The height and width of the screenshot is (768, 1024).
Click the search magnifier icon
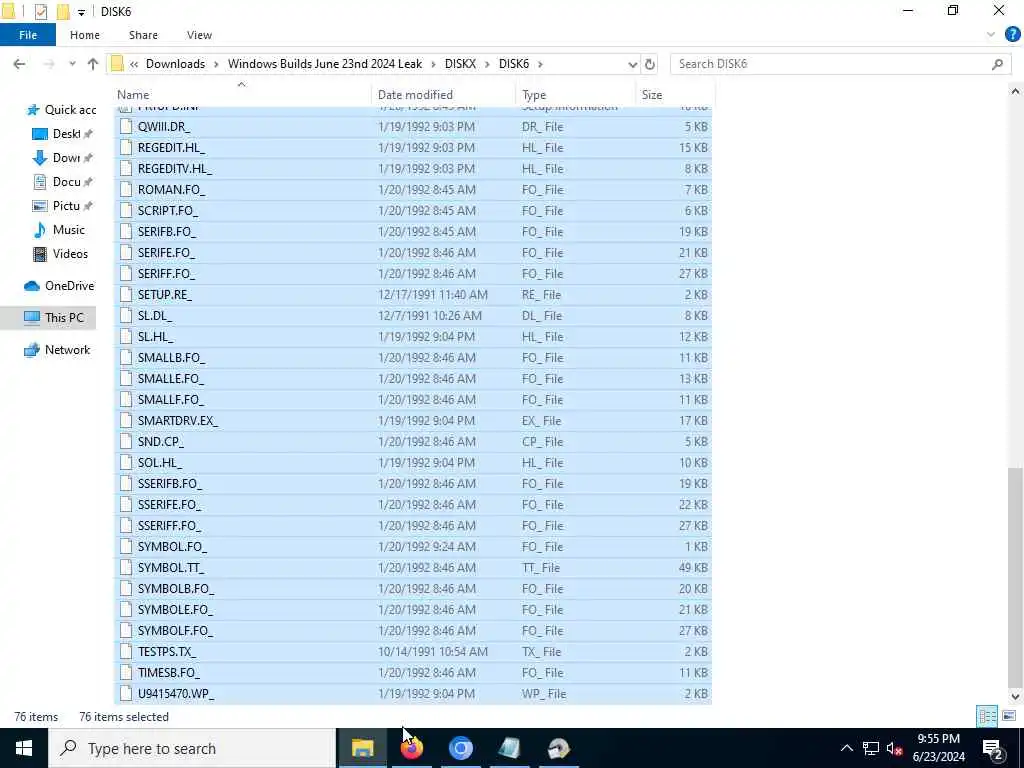tap(997, 64)
